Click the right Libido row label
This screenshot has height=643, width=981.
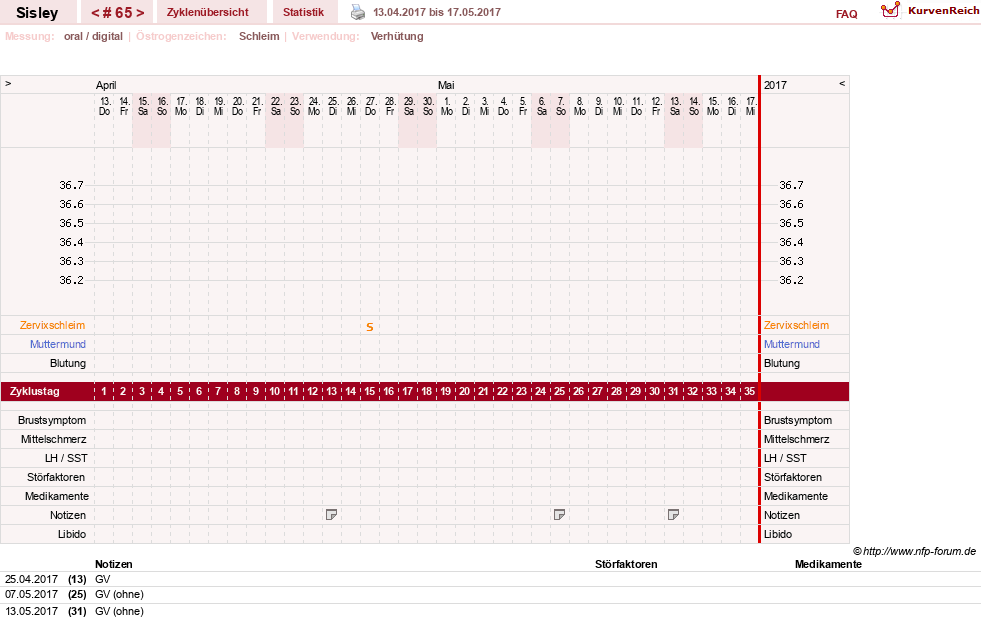pos(778,534)
